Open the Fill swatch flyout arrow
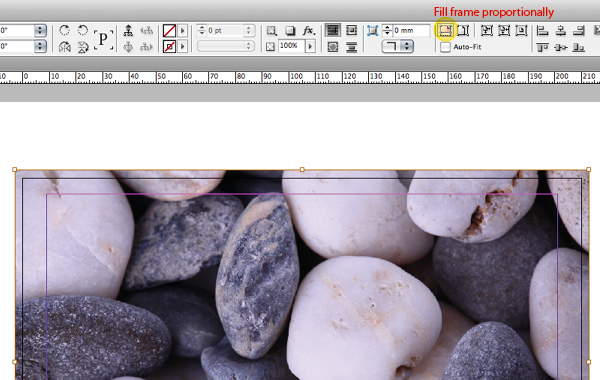This screenshot has height=380, width=600. point(183,31)
